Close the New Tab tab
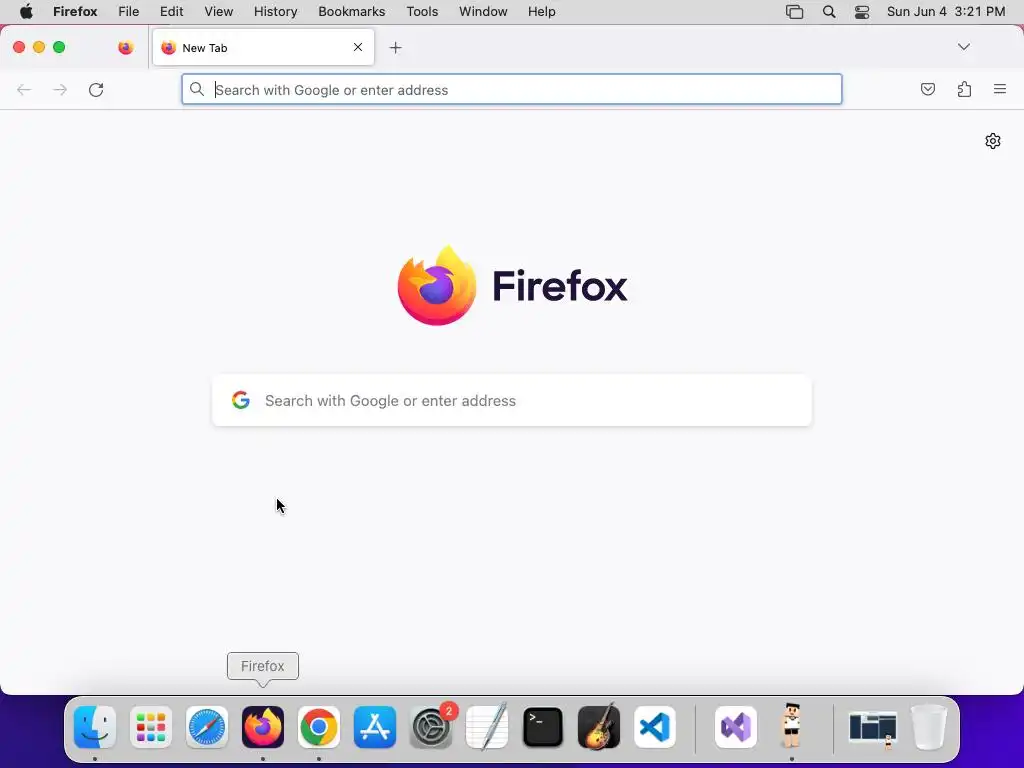 coord(358,47)
